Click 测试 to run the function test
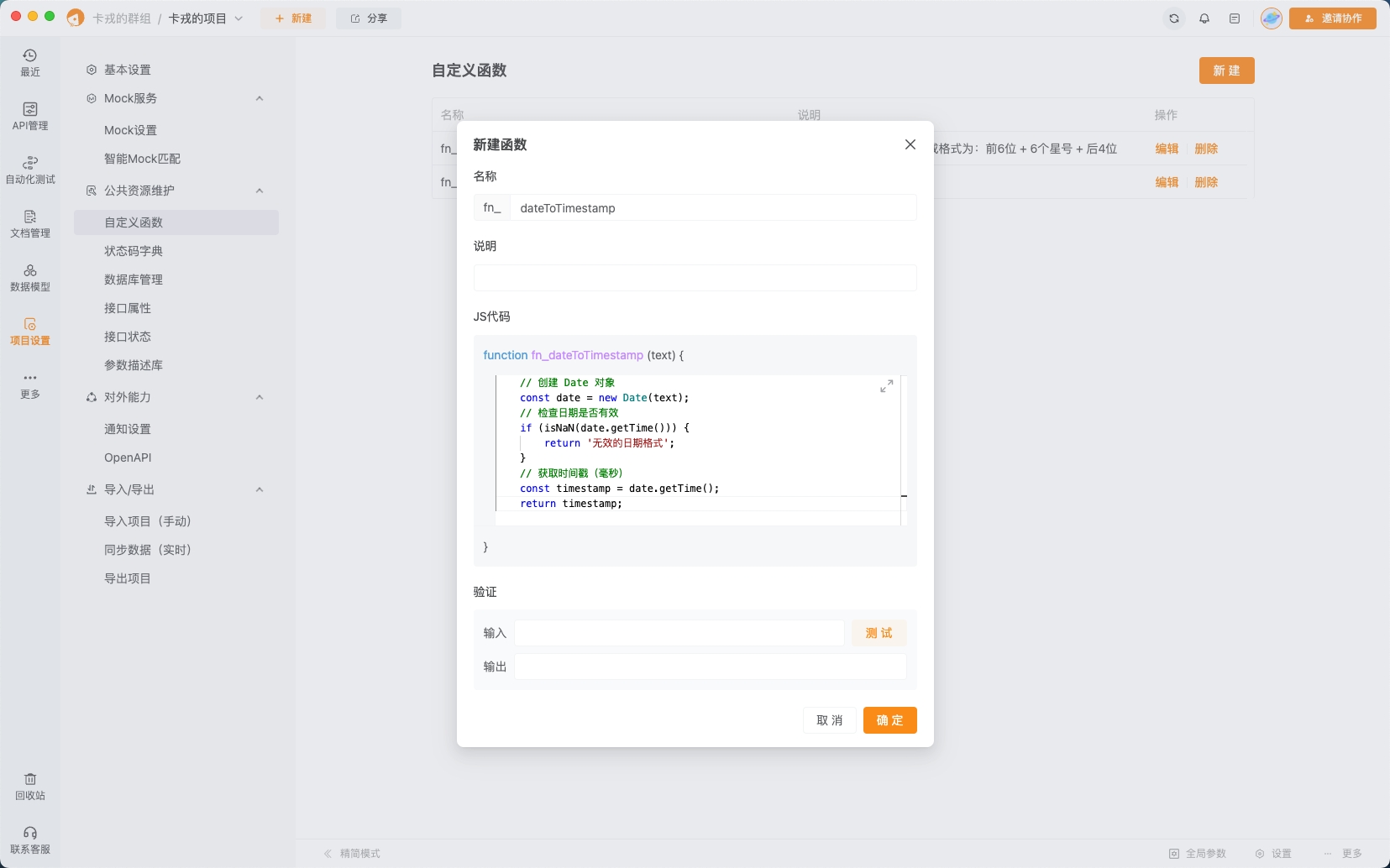The width and height of the screenshot is (1390, 868). (879, 633)
